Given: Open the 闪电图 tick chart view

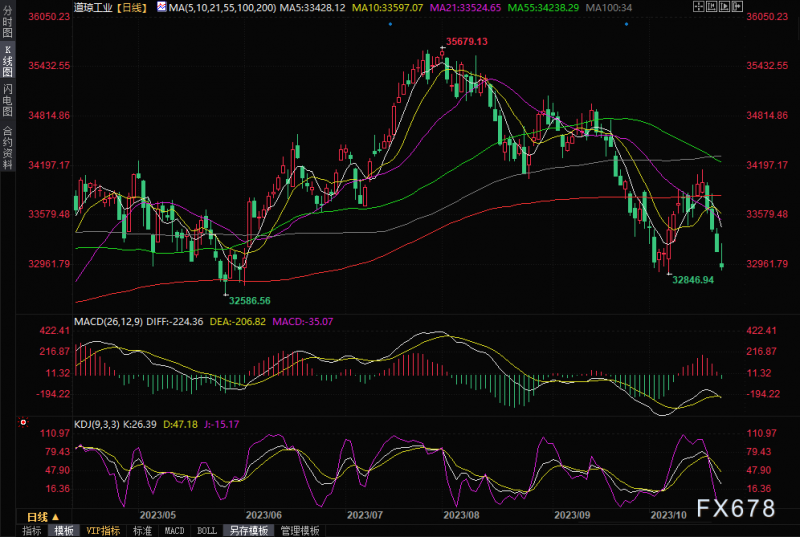Looking at the screenshot, I should tap(8, 99).
